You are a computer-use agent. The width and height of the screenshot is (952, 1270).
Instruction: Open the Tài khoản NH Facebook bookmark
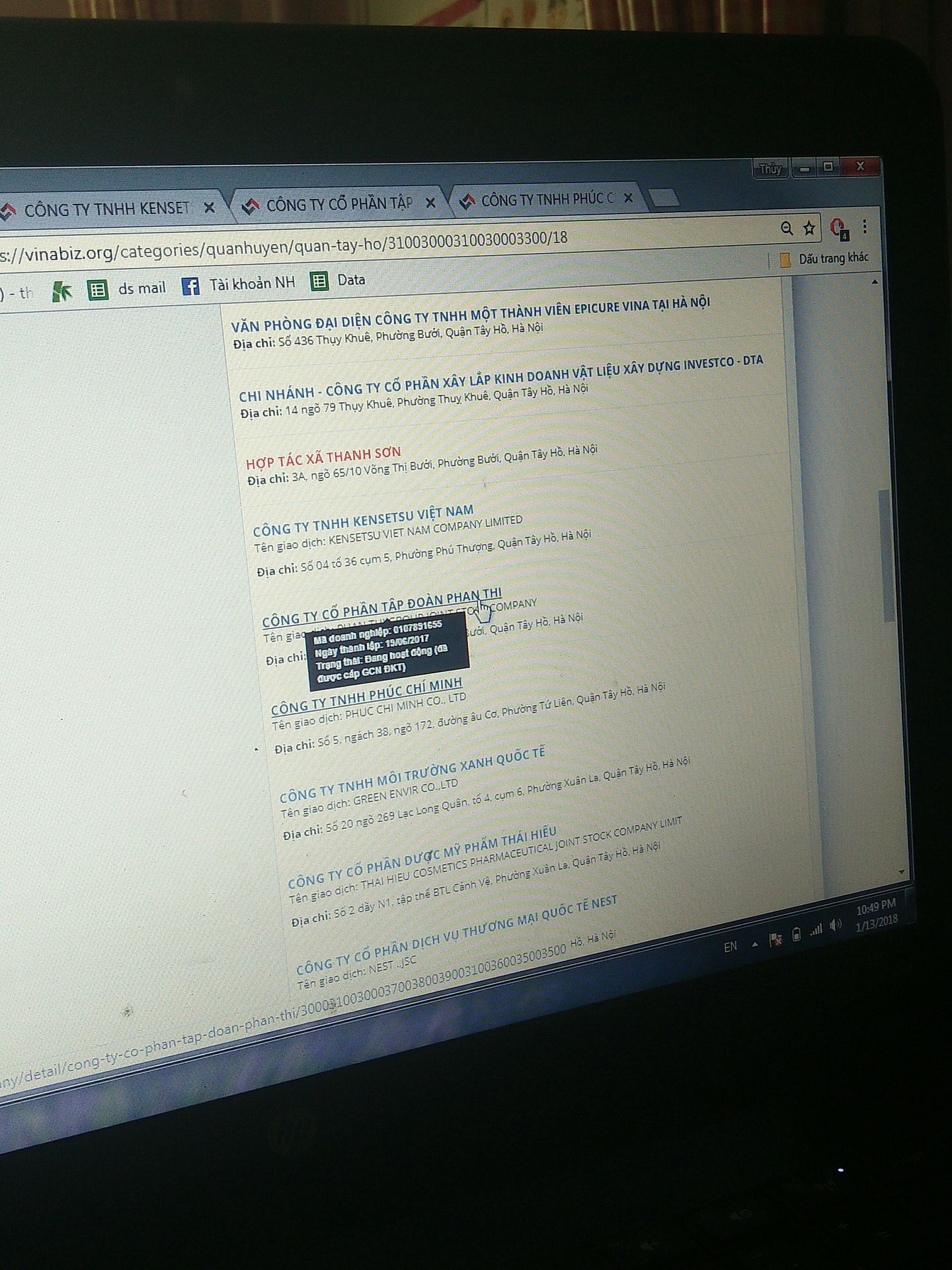click(239, 284)
